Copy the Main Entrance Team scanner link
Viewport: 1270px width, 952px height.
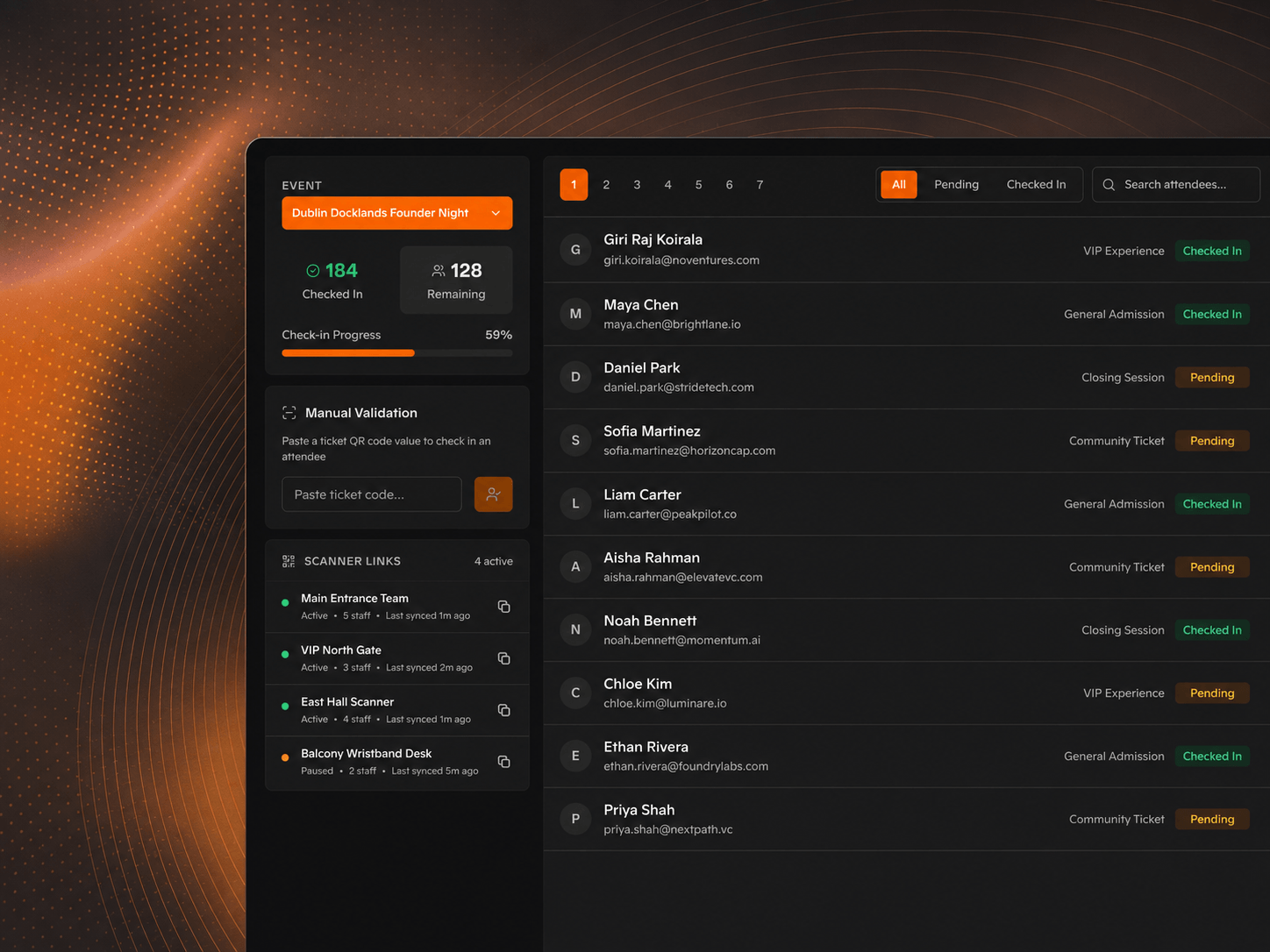pyautogui.click(x=504, y=607)
